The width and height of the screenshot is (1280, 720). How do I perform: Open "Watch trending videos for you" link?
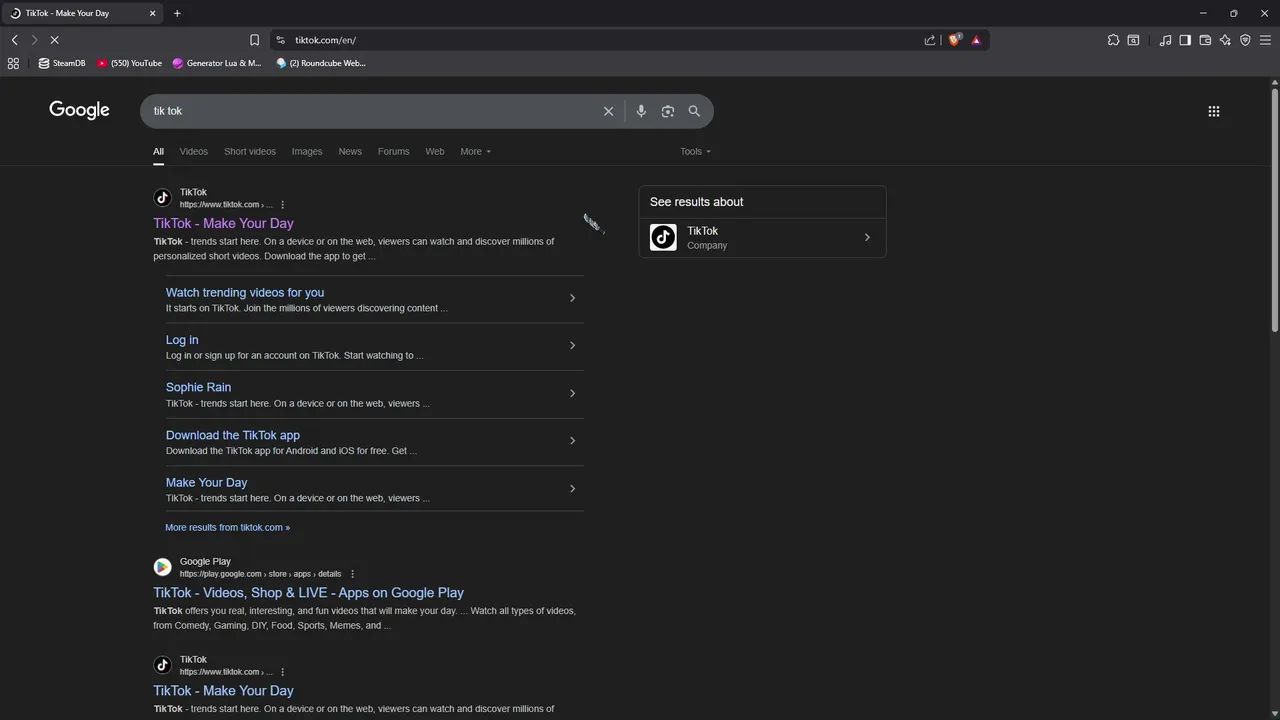tap(245, 293)
